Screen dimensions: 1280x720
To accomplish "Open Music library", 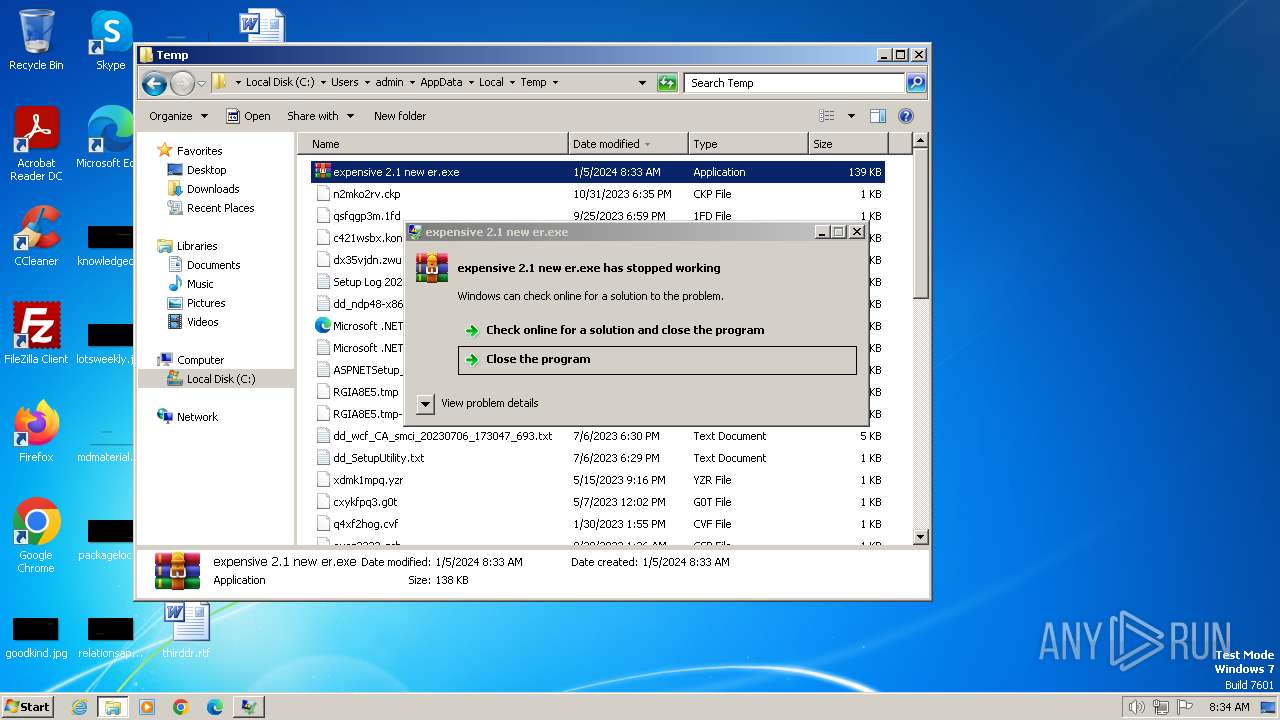I will point(200,284).
